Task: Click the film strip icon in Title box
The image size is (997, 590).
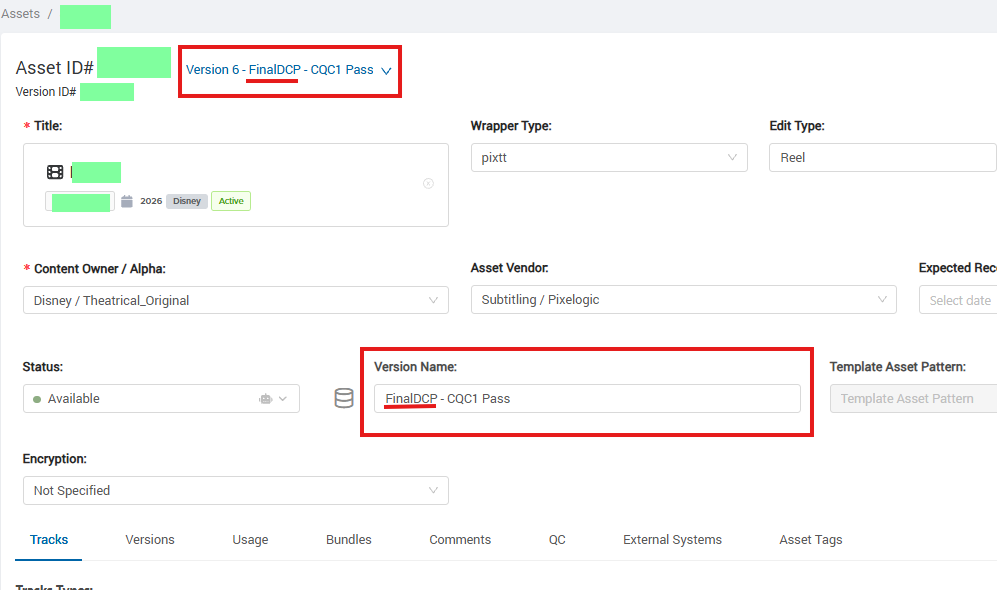Action: [x=55, y=172]
